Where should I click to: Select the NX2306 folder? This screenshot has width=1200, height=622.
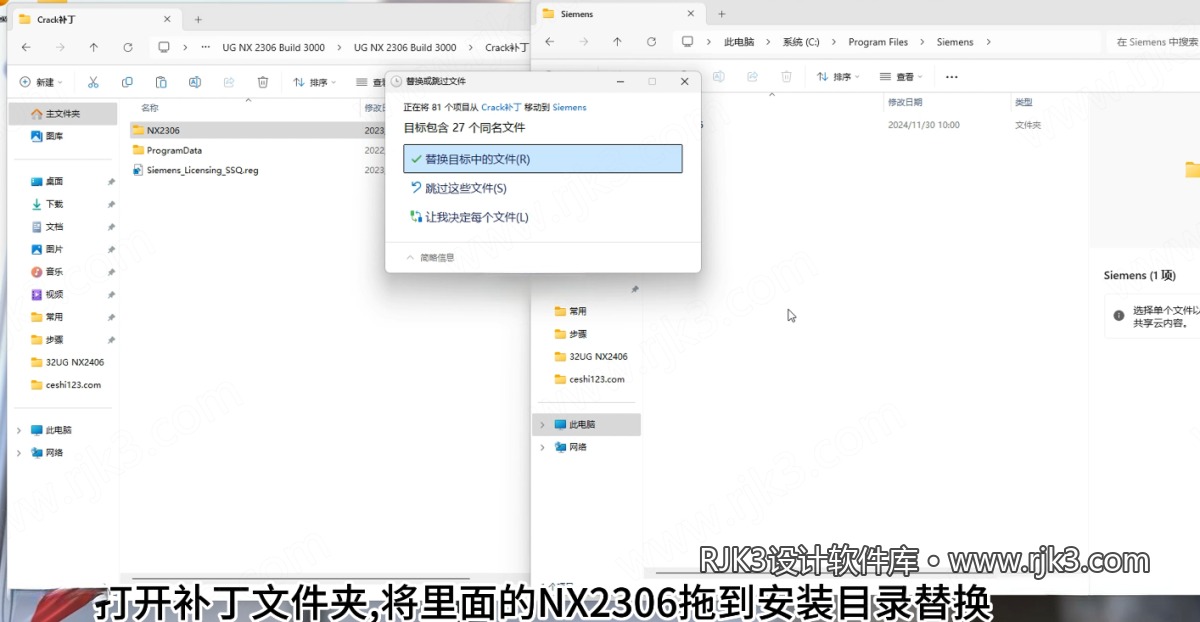click(x=163, y=130)
